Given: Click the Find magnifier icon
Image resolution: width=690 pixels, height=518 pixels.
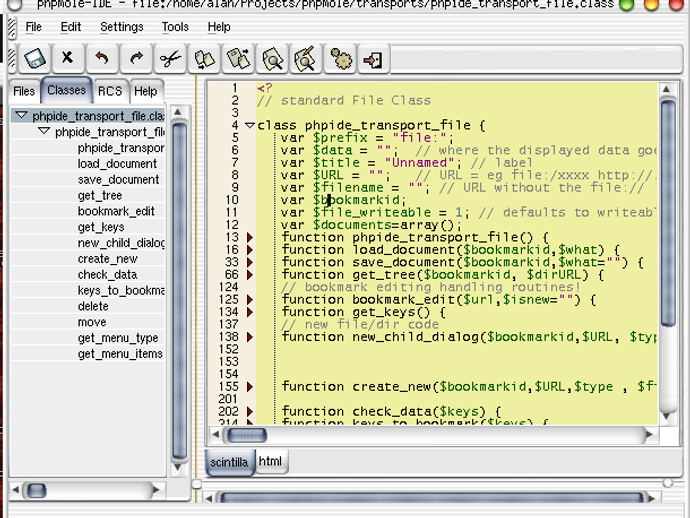Looking at the screenshot, I should click(x=272, y=59).
